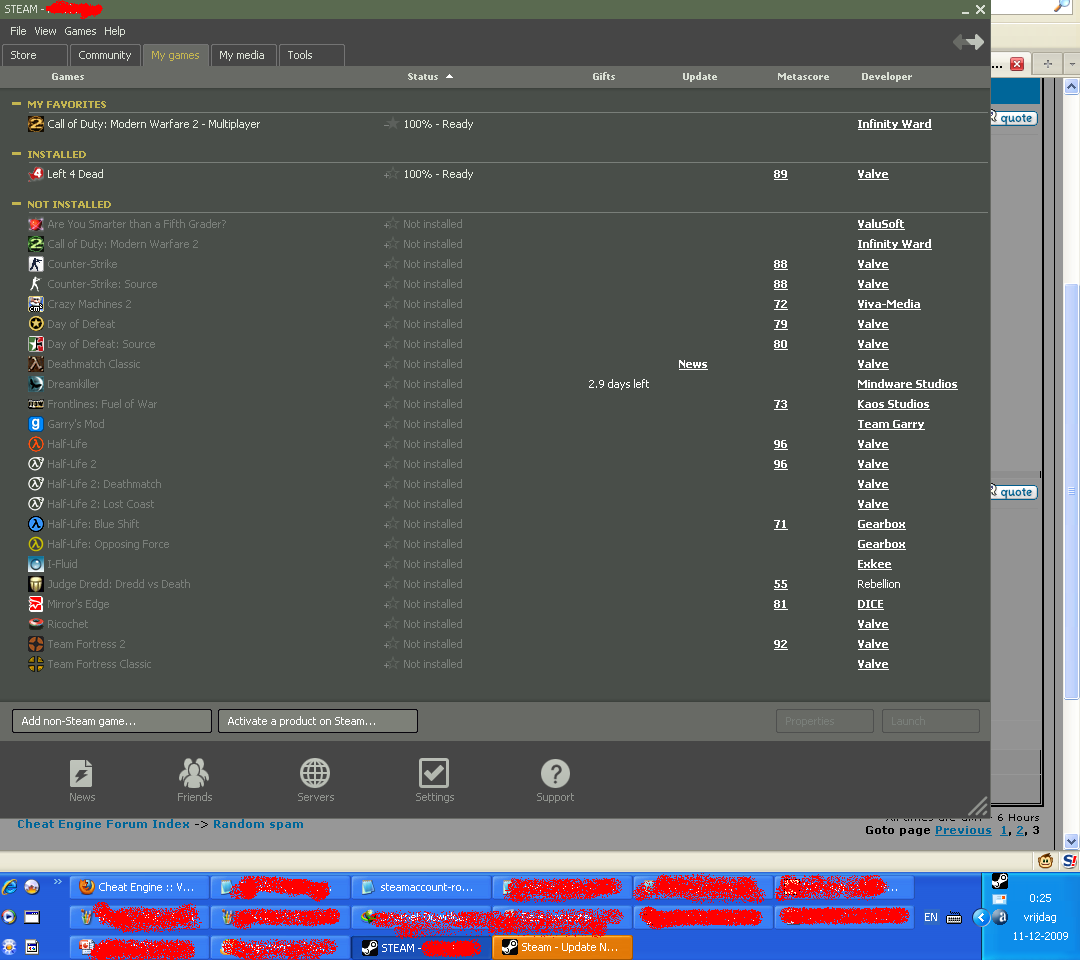Image resolution: width=1082 pixels, height=960 pixels.
Task: Open the Games menu
Action: point(80,31)
